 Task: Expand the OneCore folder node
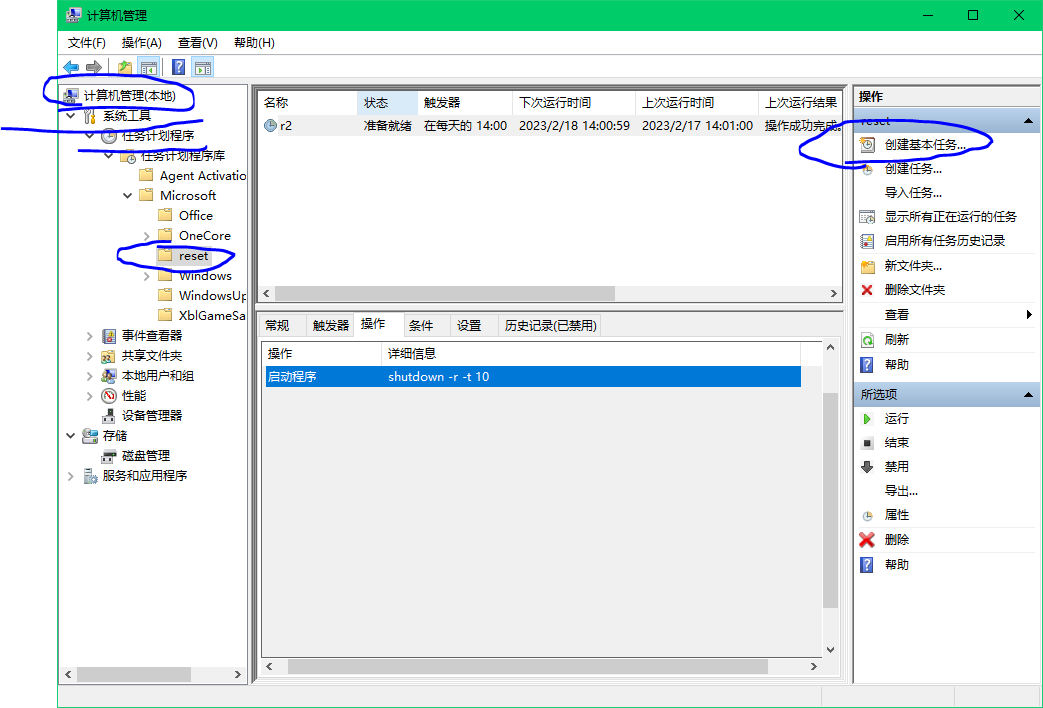pyautogui.click(x=147, y=236)
